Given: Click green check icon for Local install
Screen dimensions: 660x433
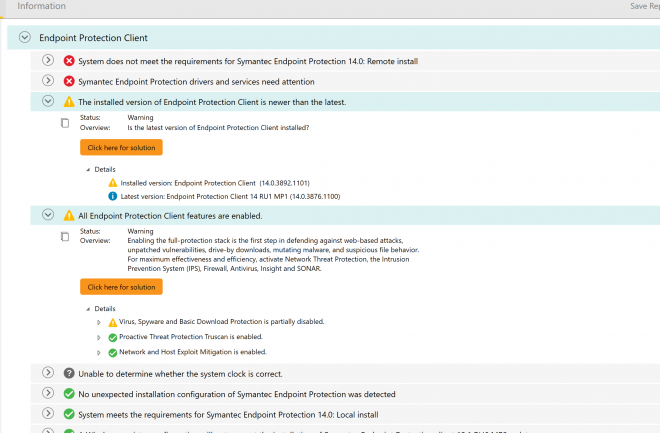Looking at the screenshot, I should pos(69,414).
